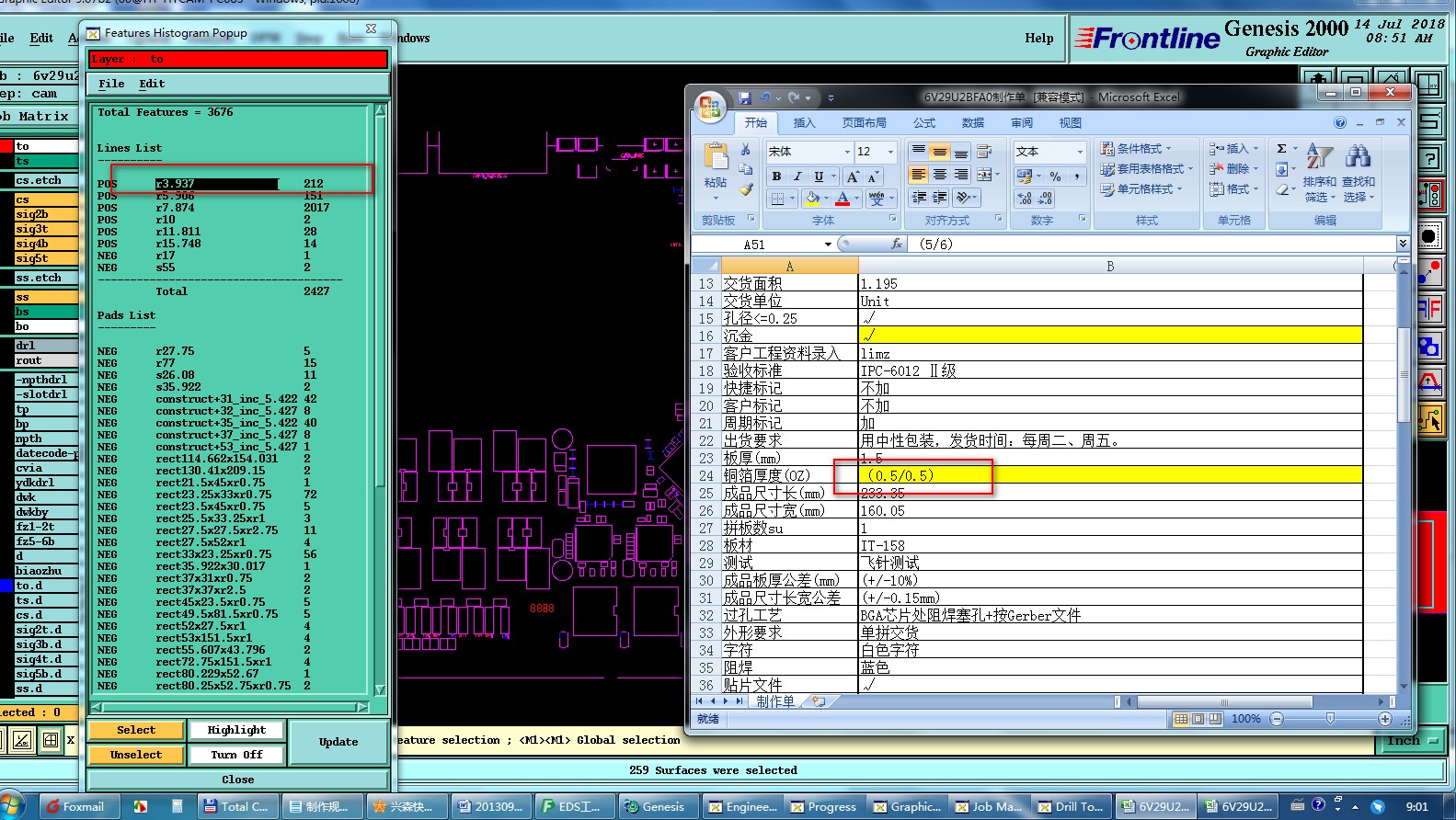Click the fill color bucket icon

(811, 198)
